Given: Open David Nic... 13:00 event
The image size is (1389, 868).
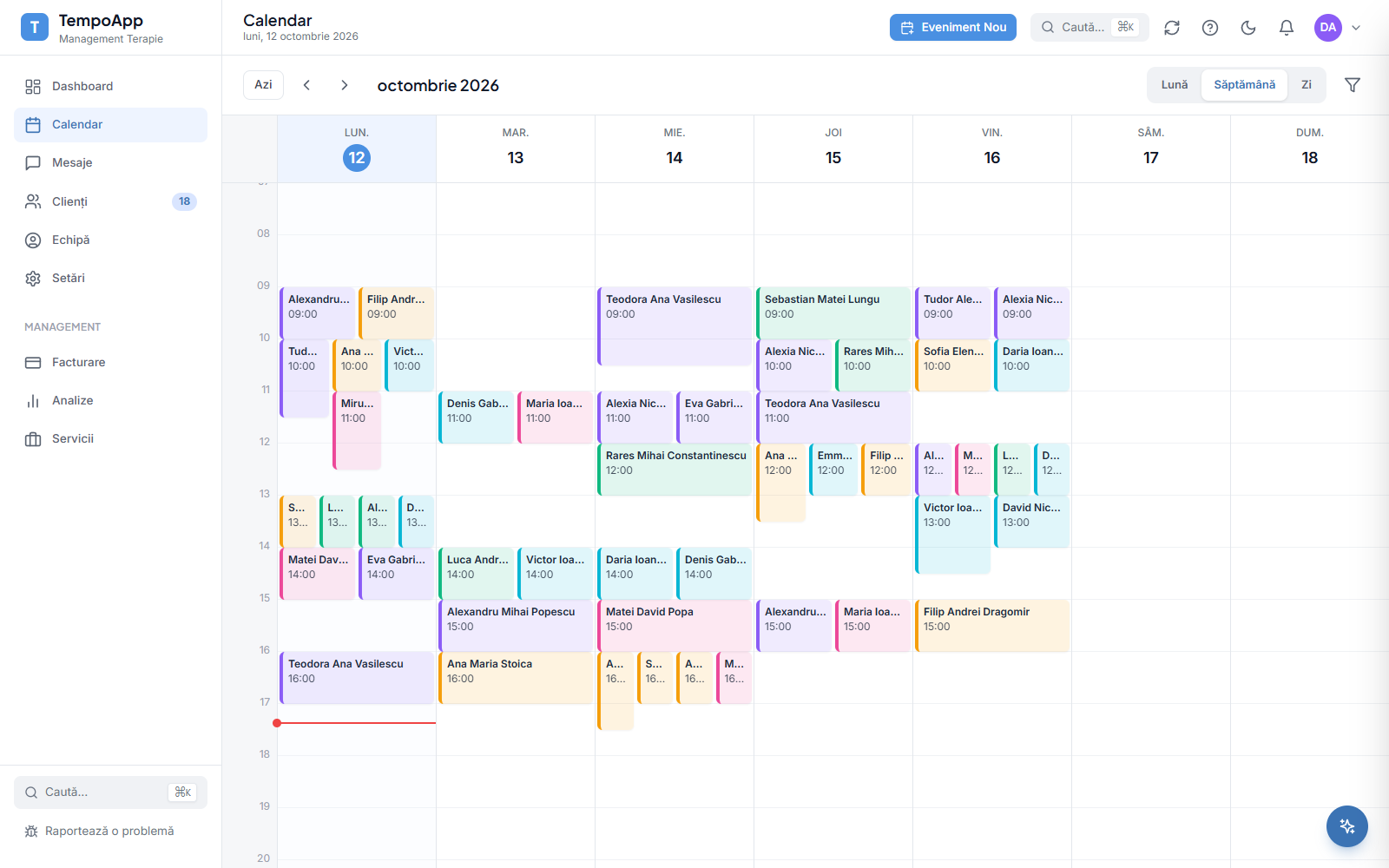Looking at the screenshot, I should coord(1031,522).
